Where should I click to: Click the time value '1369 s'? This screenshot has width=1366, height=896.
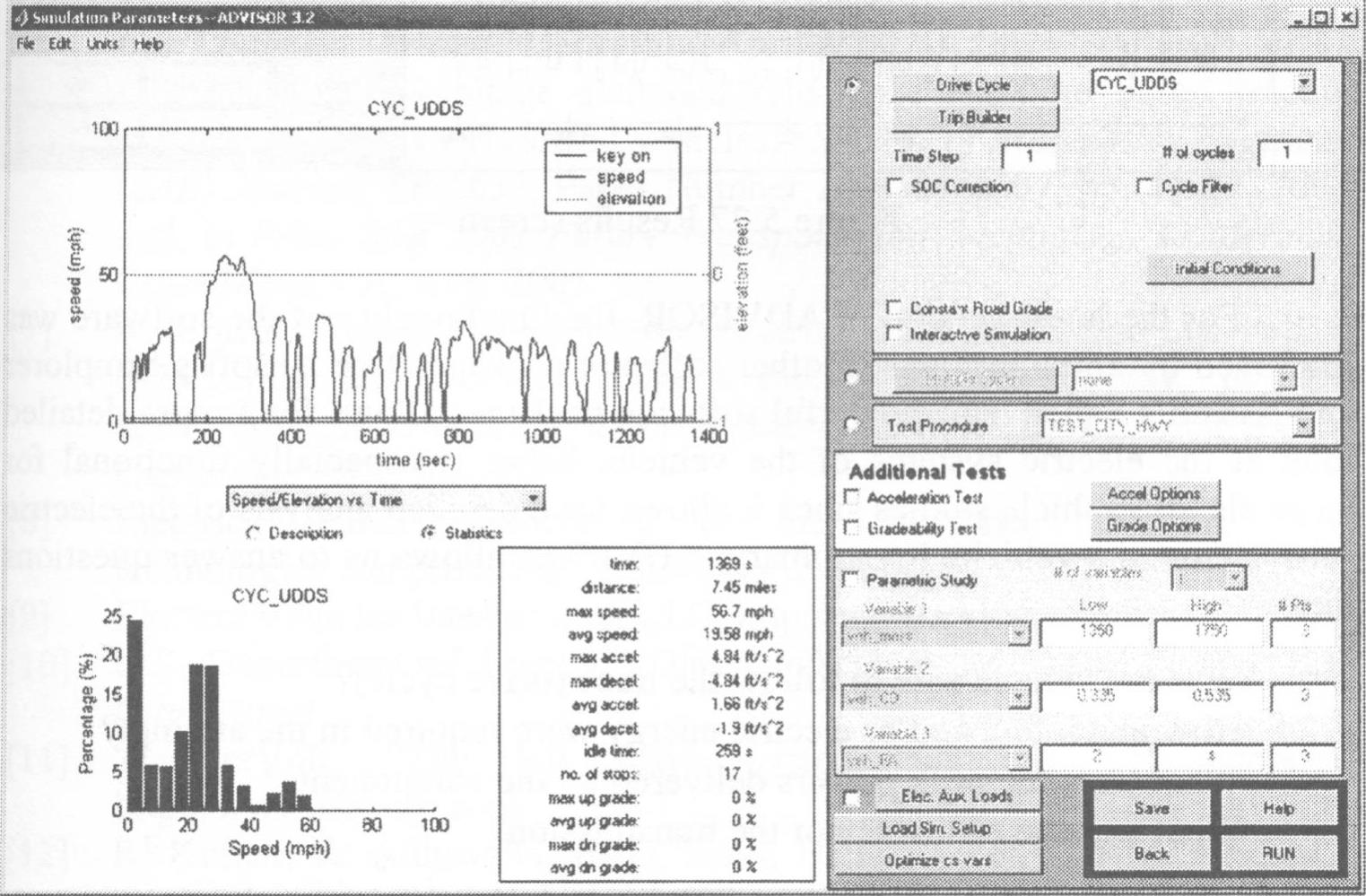click(x=729, y=564)
